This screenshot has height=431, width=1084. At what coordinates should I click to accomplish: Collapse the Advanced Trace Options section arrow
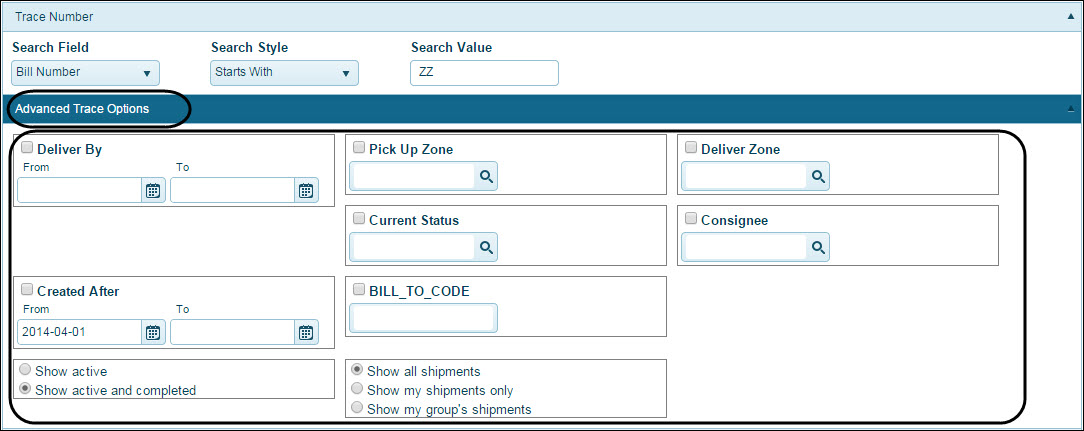pos(1071,108)
